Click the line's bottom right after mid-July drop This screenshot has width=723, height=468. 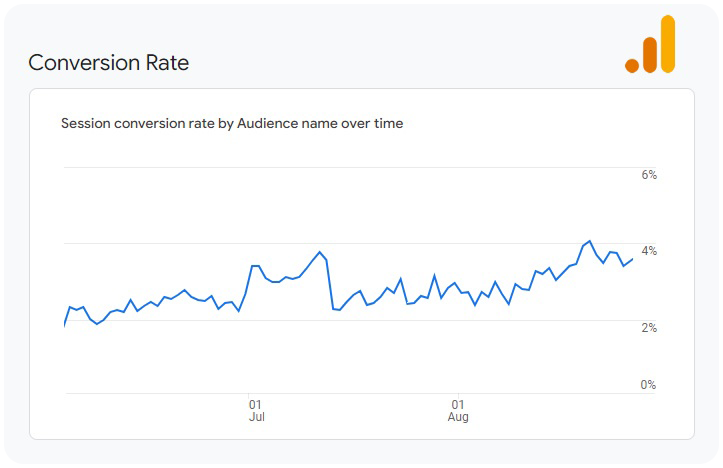pos(339,310)
